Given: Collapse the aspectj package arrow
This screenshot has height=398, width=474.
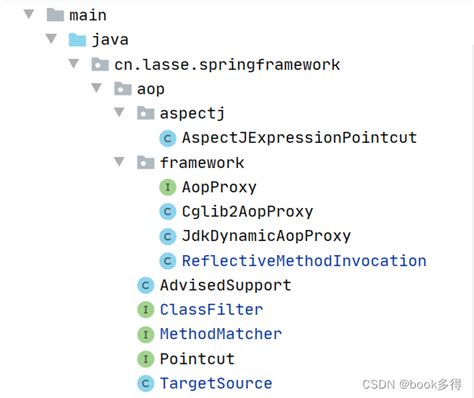Looking at the screenshot, I should 119,112.
